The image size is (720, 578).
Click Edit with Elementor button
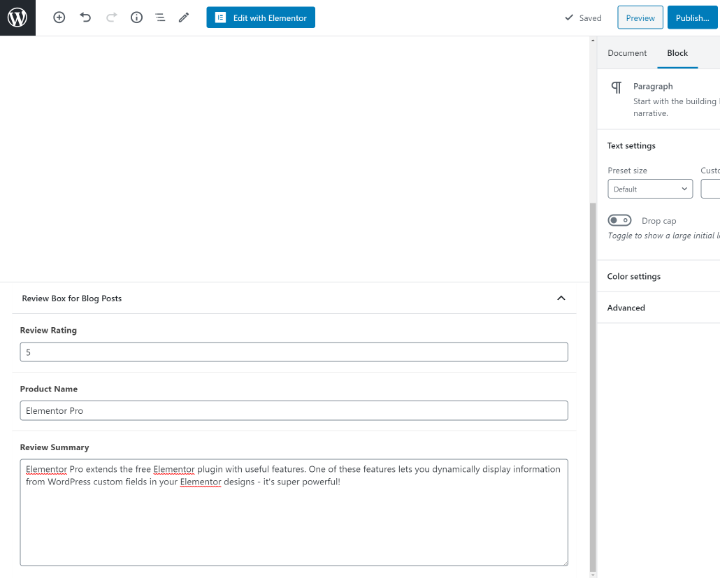pos(260,17)
